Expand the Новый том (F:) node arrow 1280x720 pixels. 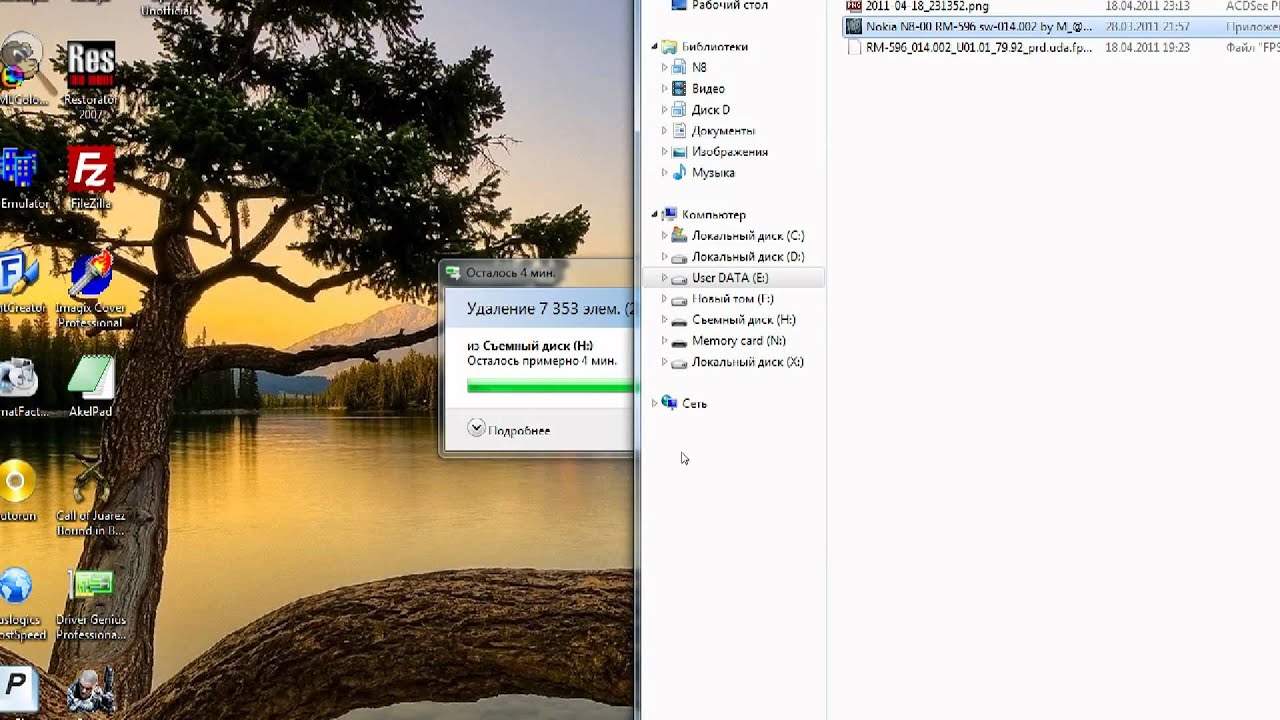coord(664,299)
